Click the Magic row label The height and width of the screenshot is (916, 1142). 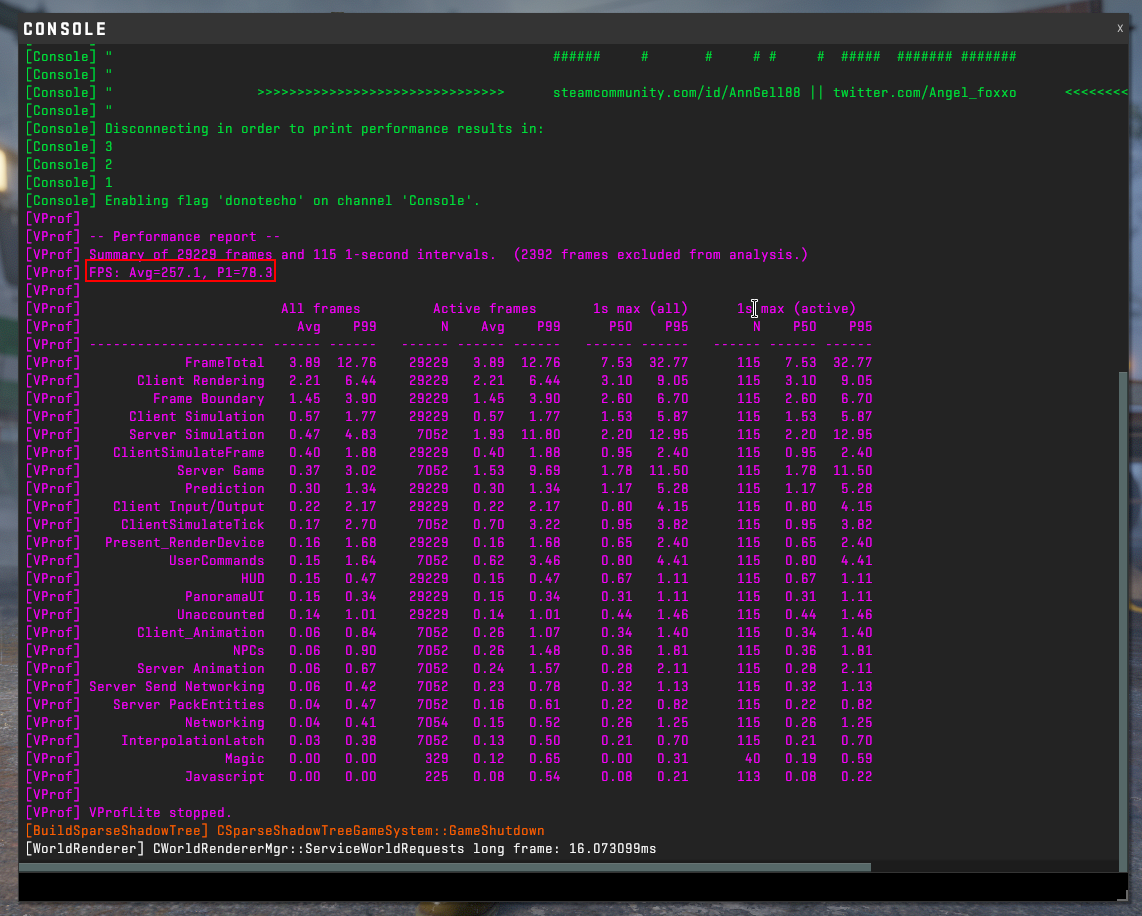(x=244, y=759)
